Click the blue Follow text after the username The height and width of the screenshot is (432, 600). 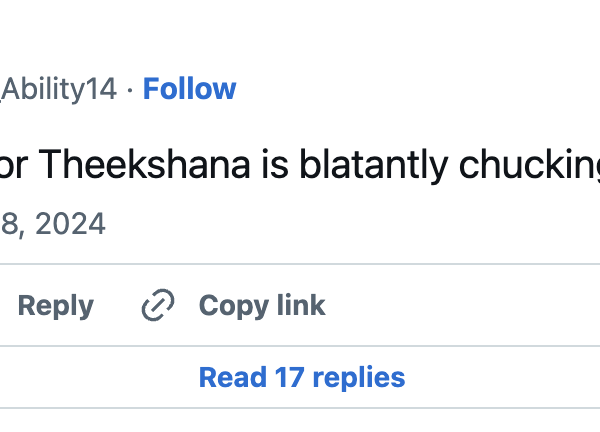pos(189,89)
